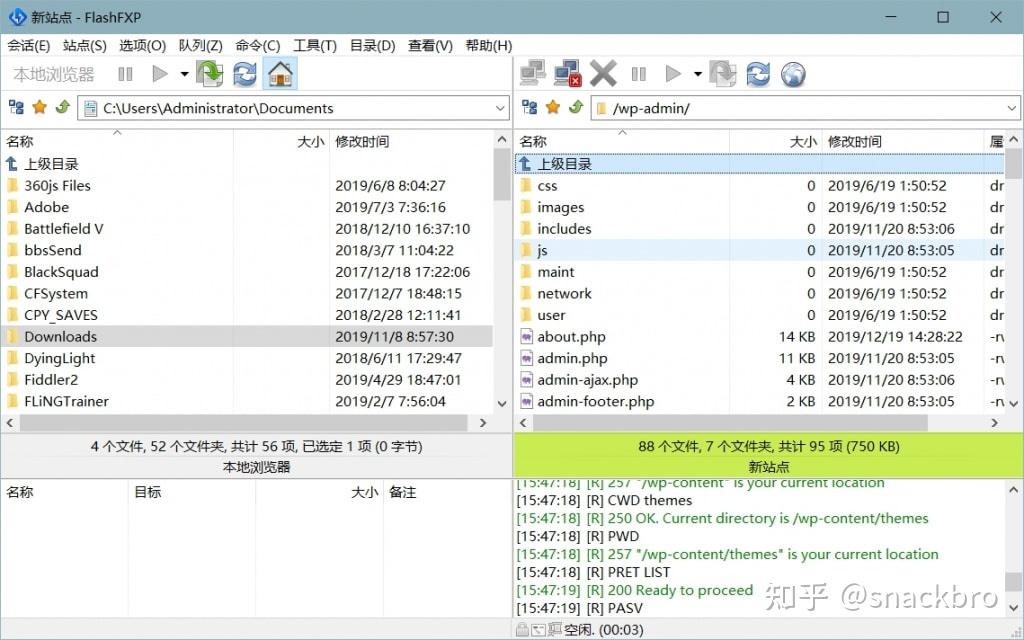Refresh the local file list

[243, 73]
